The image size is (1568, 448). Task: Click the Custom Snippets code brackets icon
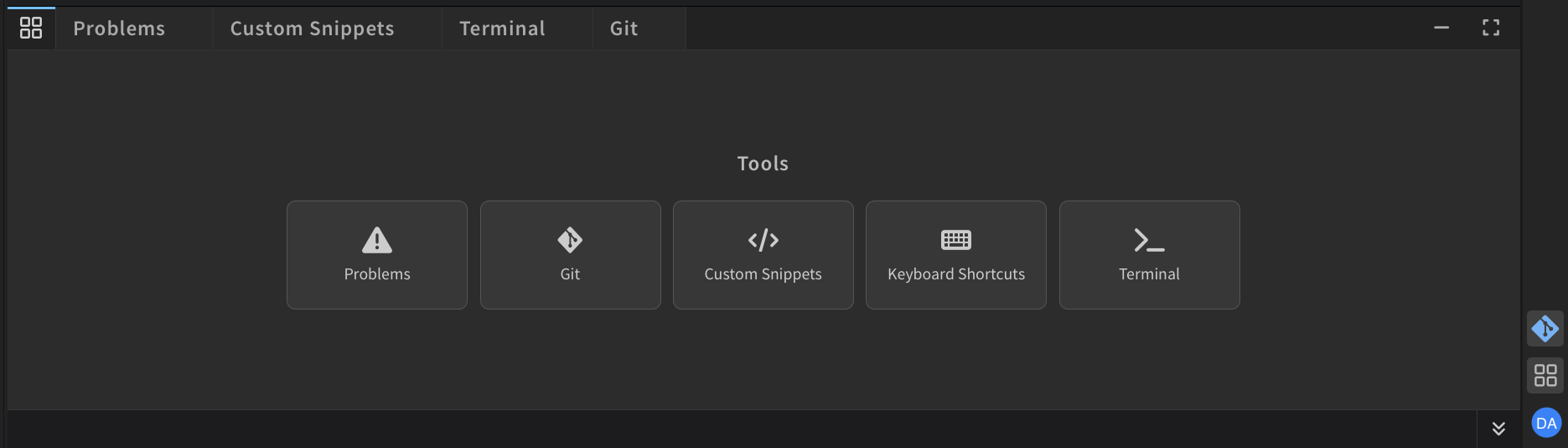pyautogui.click(x=763, y=241)
